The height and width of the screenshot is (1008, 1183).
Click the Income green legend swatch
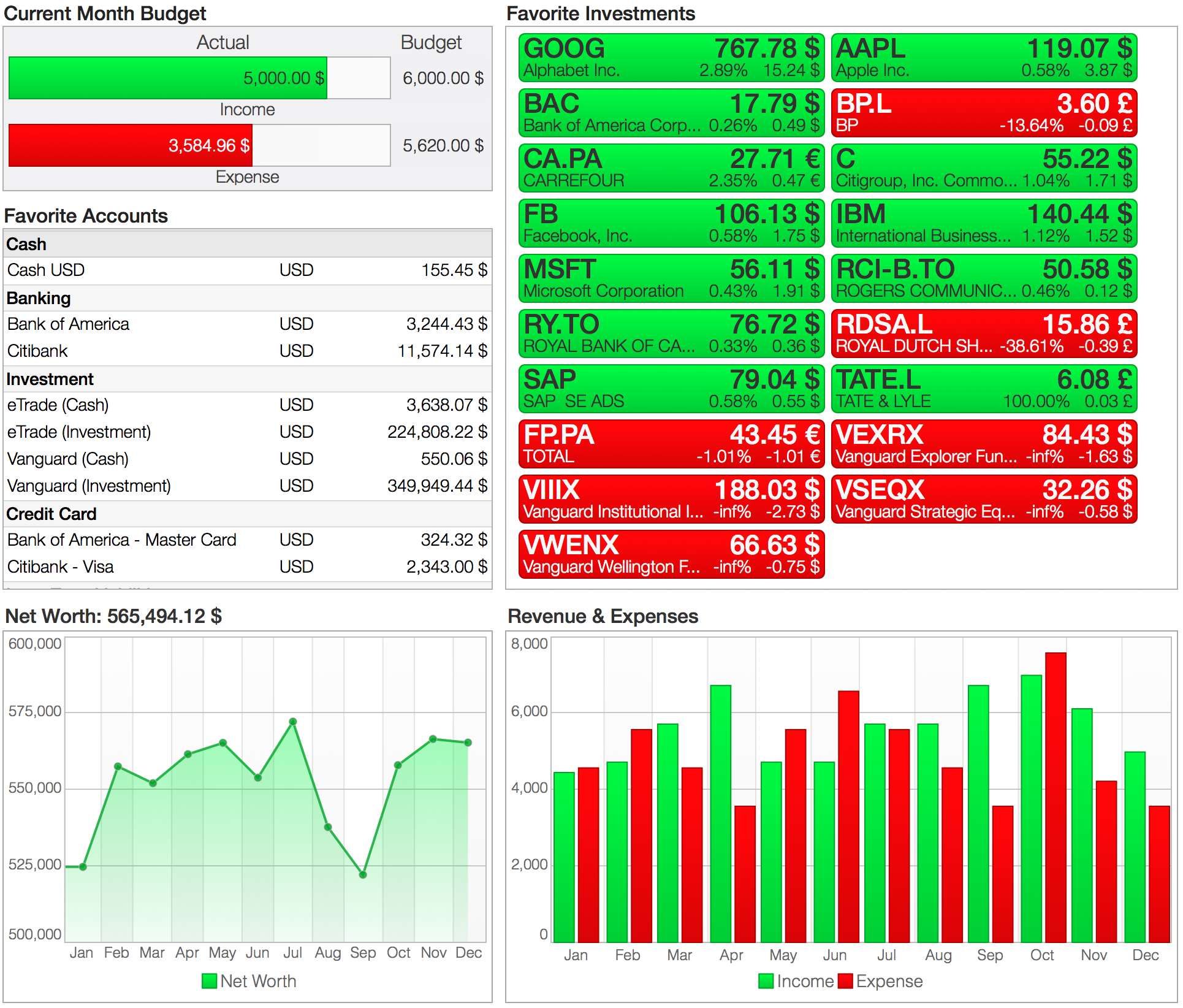[766, 981]
